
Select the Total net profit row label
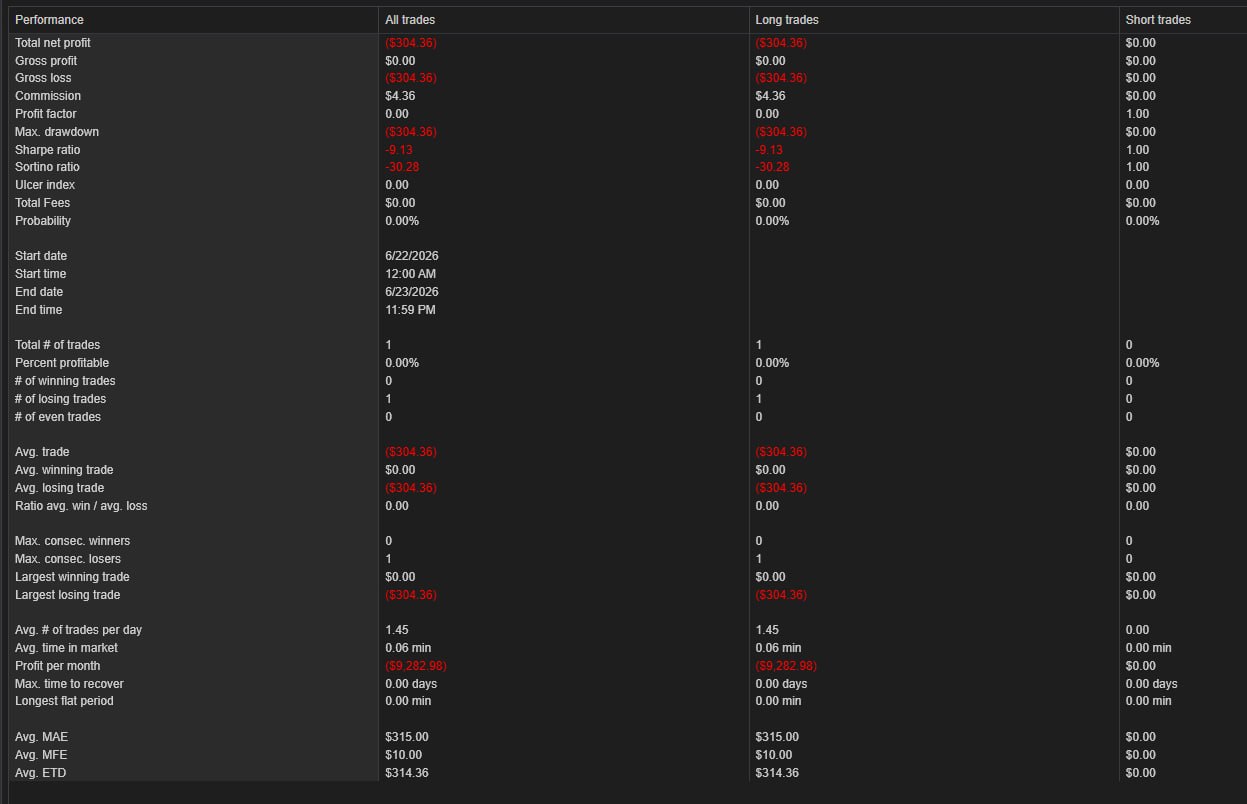(x=53, y=43)
